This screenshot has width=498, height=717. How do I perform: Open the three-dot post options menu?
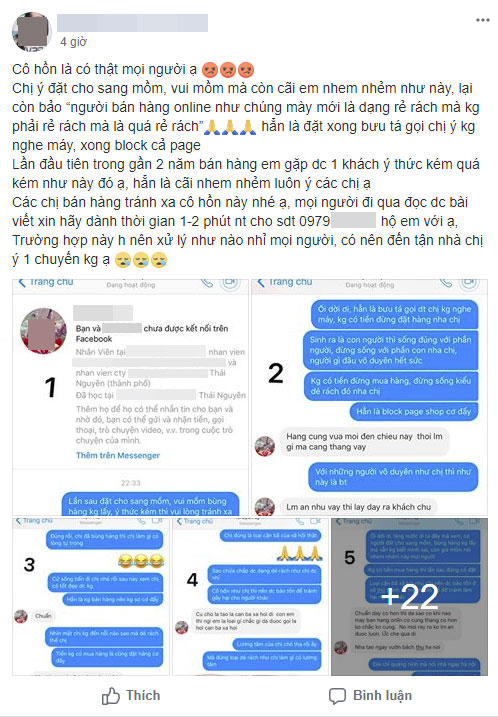482,20
